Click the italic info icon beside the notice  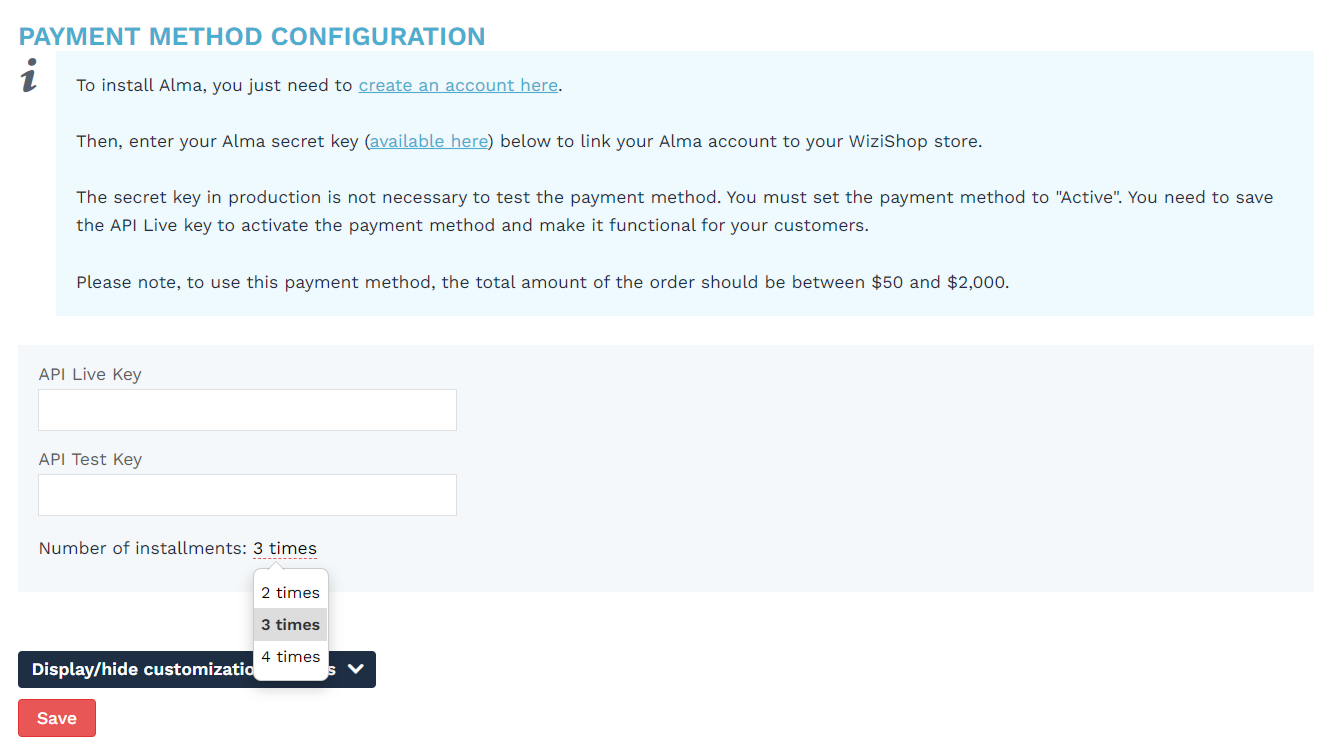[x=30, y=76]
